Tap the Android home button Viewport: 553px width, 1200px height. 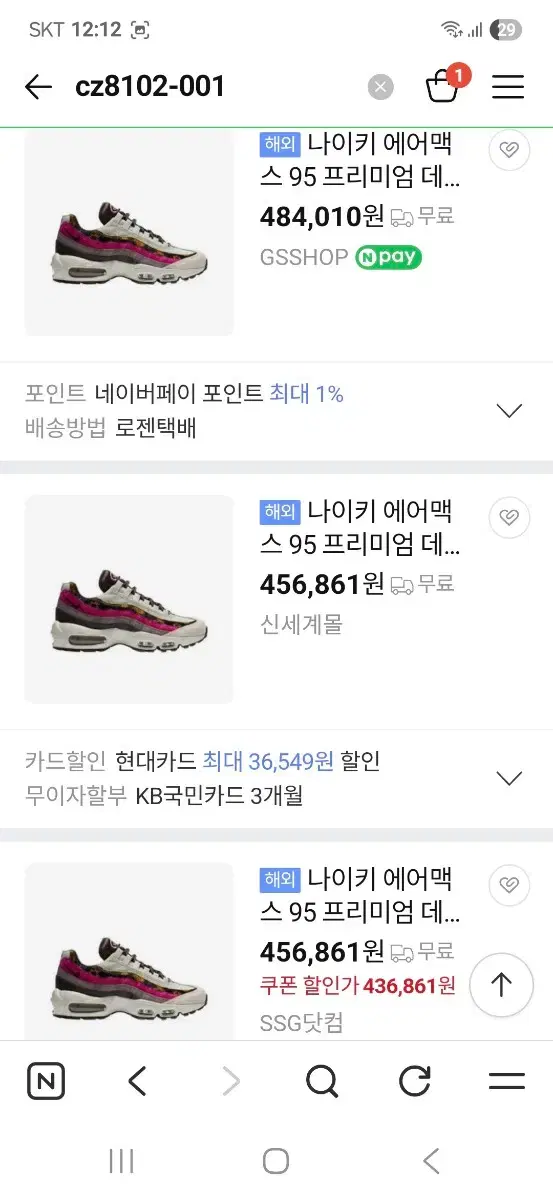point(276,1161)
